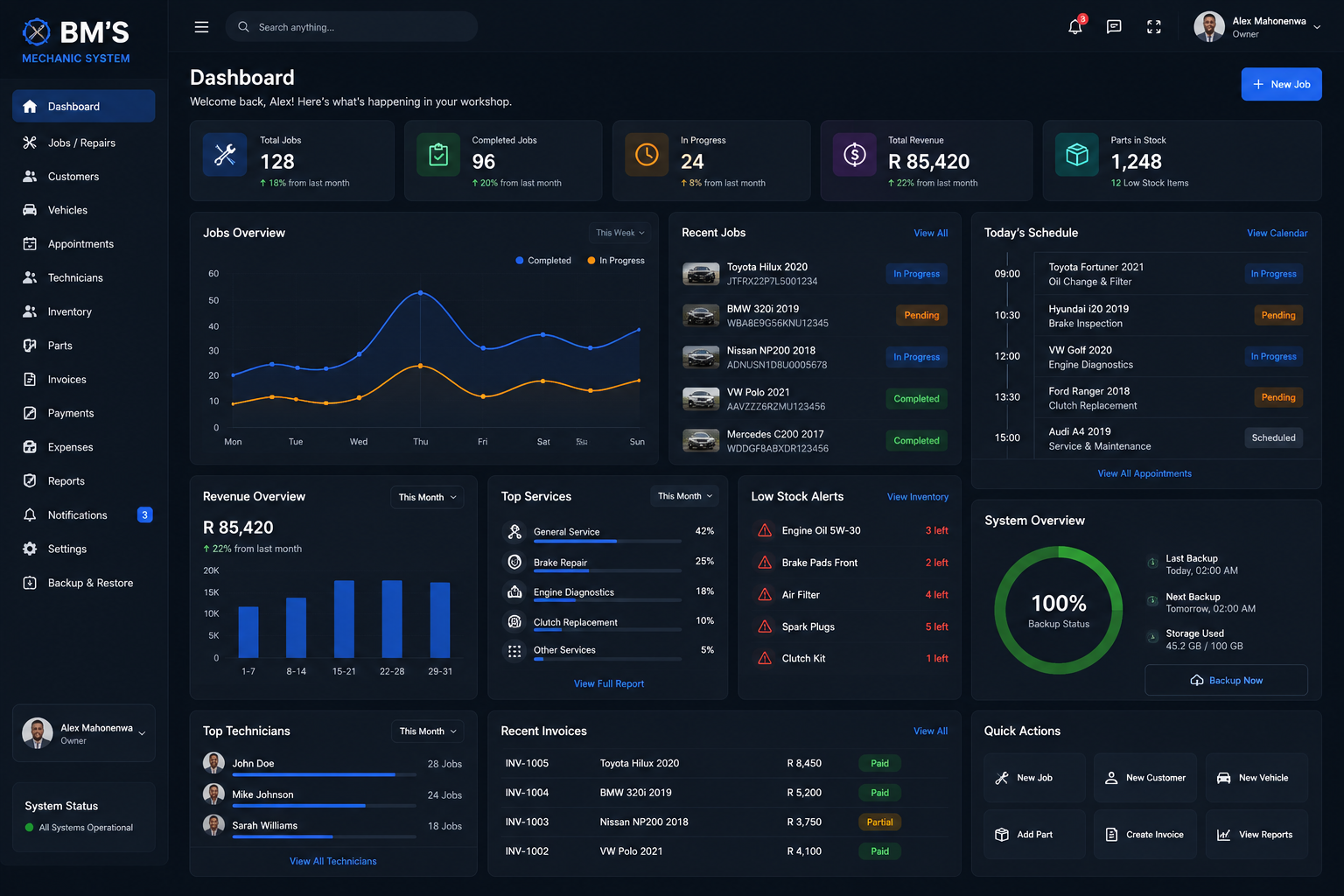Expand the top-right Alex Mahonenwa profile menu
The width and height of the screenshot is (1344, 896).
(x=1257, y=27)
